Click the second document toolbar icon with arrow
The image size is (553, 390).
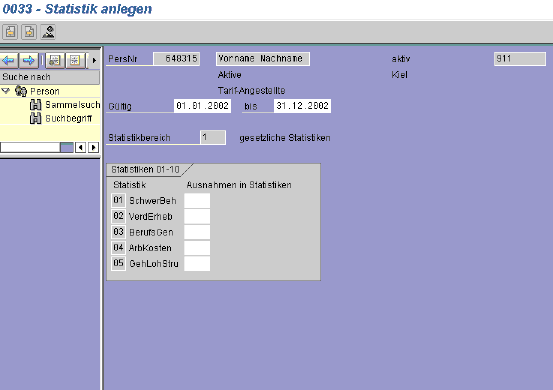tap(29, 32)
